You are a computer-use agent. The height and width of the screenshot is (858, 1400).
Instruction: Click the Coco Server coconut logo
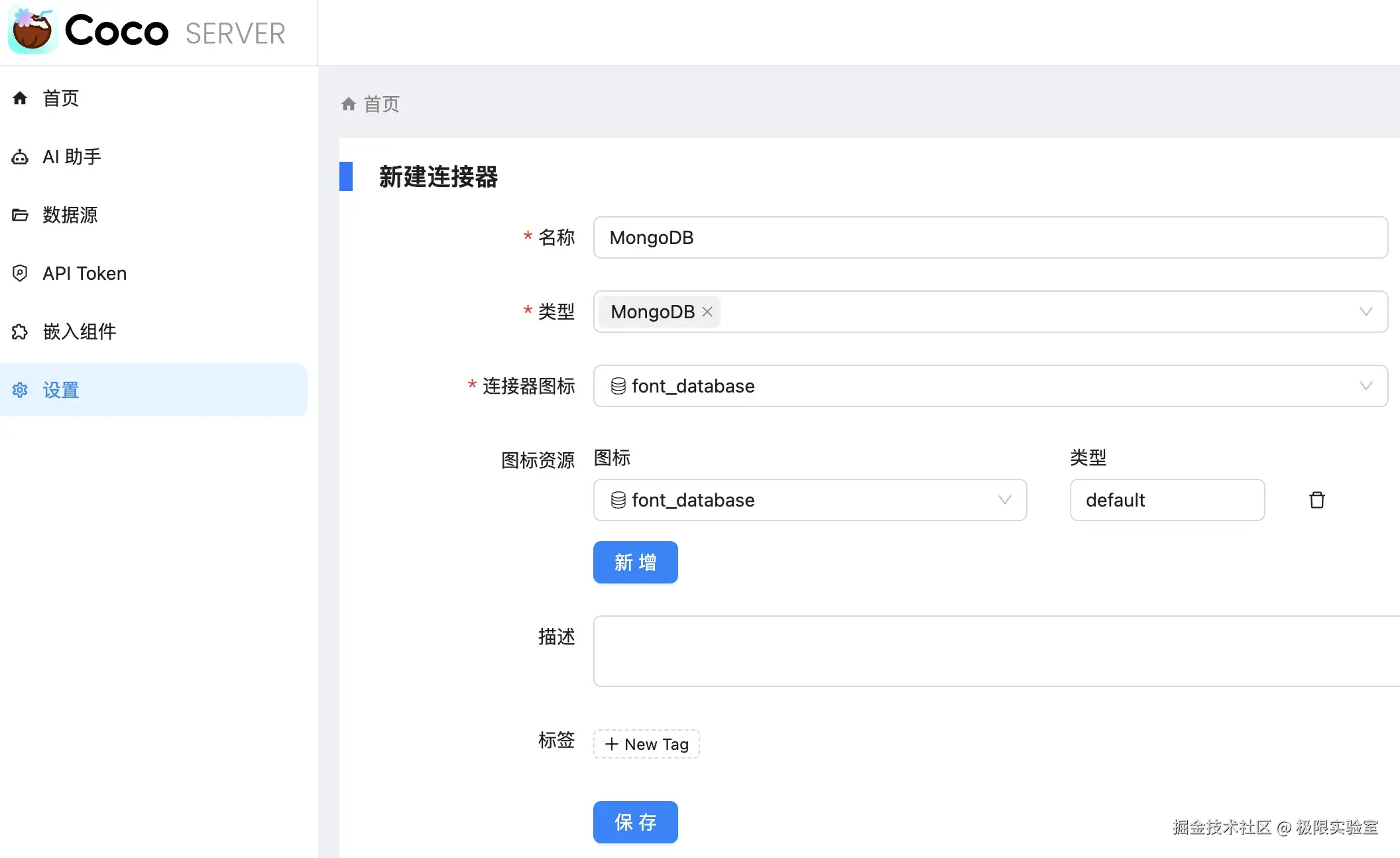[32, 31]
